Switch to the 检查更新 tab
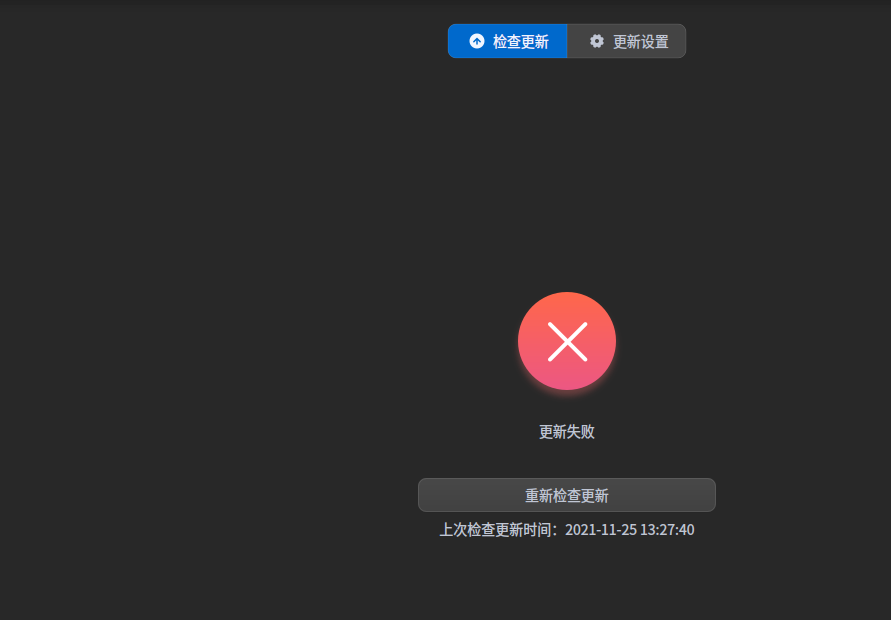The height and width of the screenshot is (620, 891). tap(507, 41)
